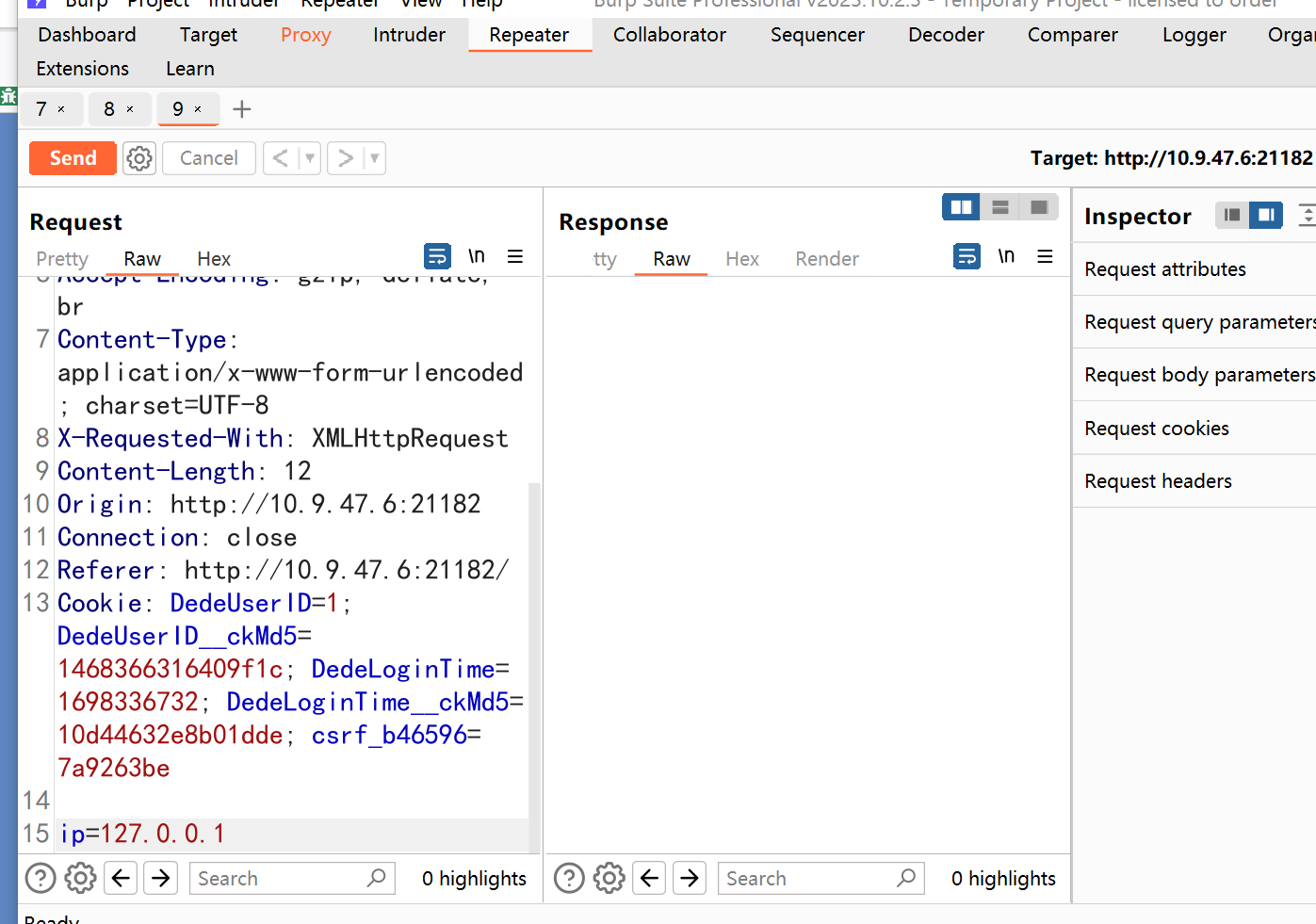This screenshot has height=924, width=1316.
Task: Open the Decoder tab
Action: pyautogui.click(x=946, y=35)
